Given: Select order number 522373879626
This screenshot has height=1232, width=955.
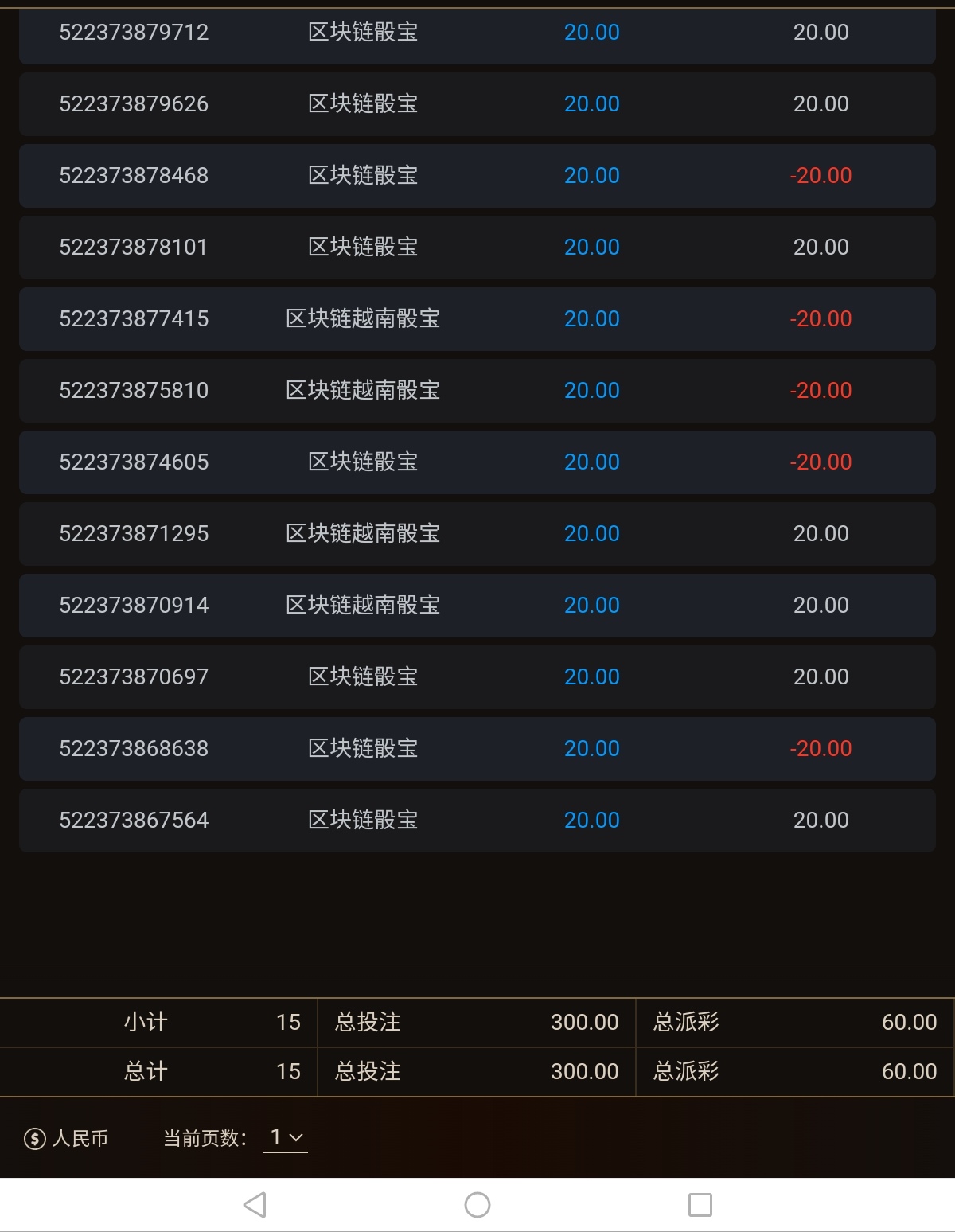Looking at the screenshot, I should (134, 104).
